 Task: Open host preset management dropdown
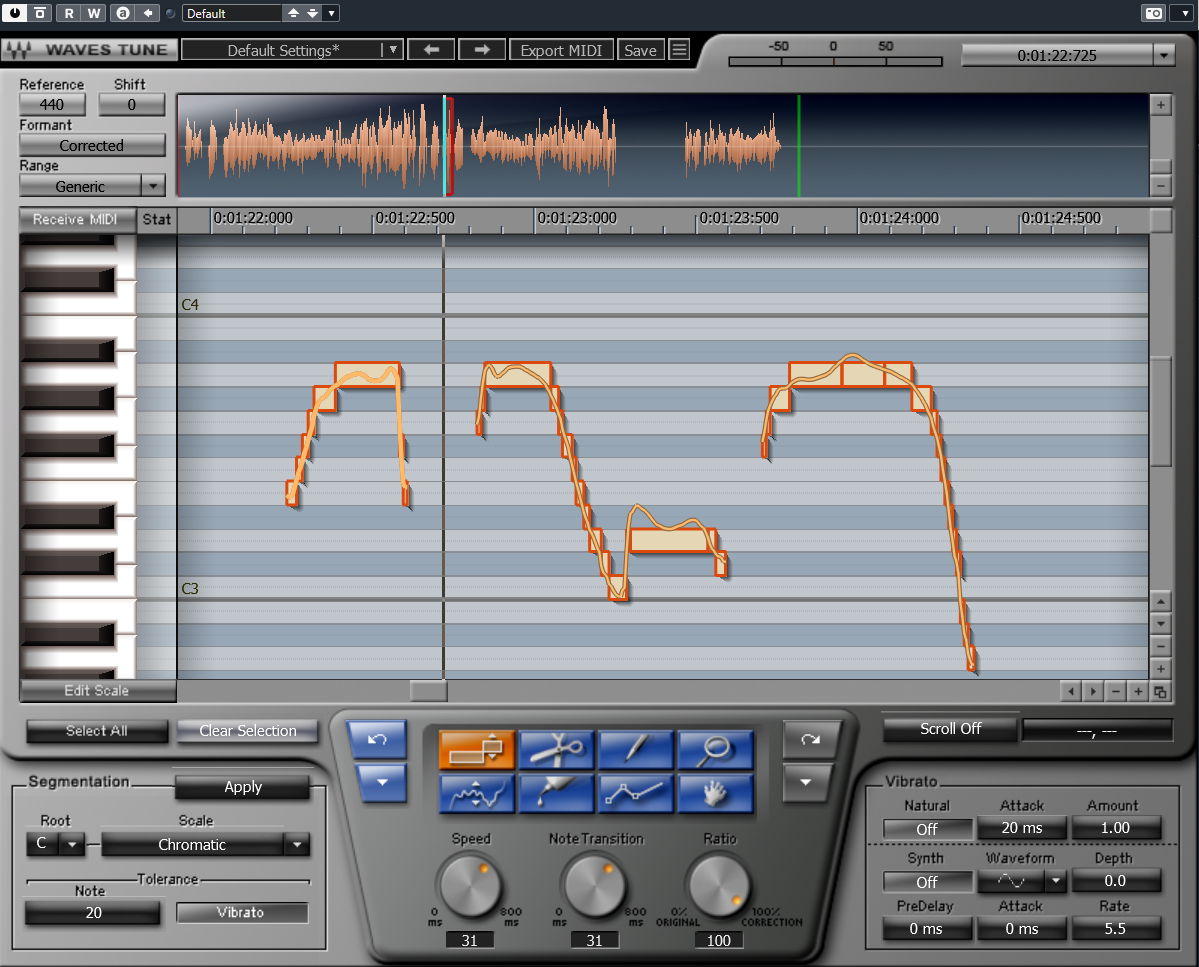pyautogui.click(x=331, y=13)
